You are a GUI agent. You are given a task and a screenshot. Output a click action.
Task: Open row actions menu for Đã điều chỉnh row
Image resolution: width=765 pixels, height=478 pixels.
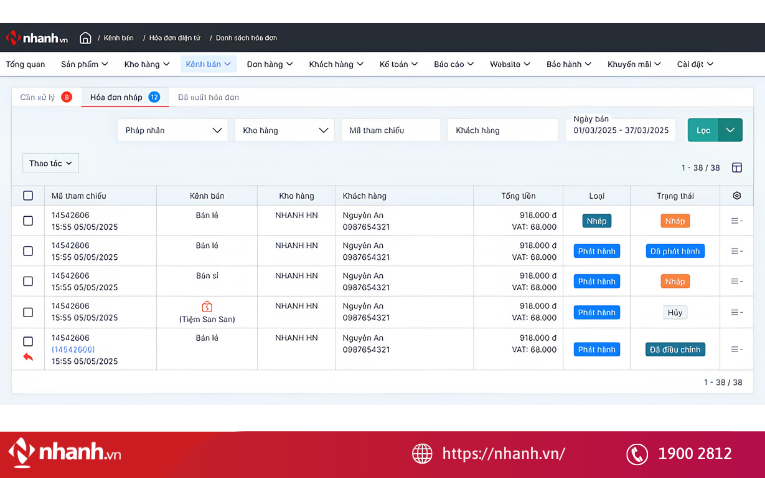(737, 349)
